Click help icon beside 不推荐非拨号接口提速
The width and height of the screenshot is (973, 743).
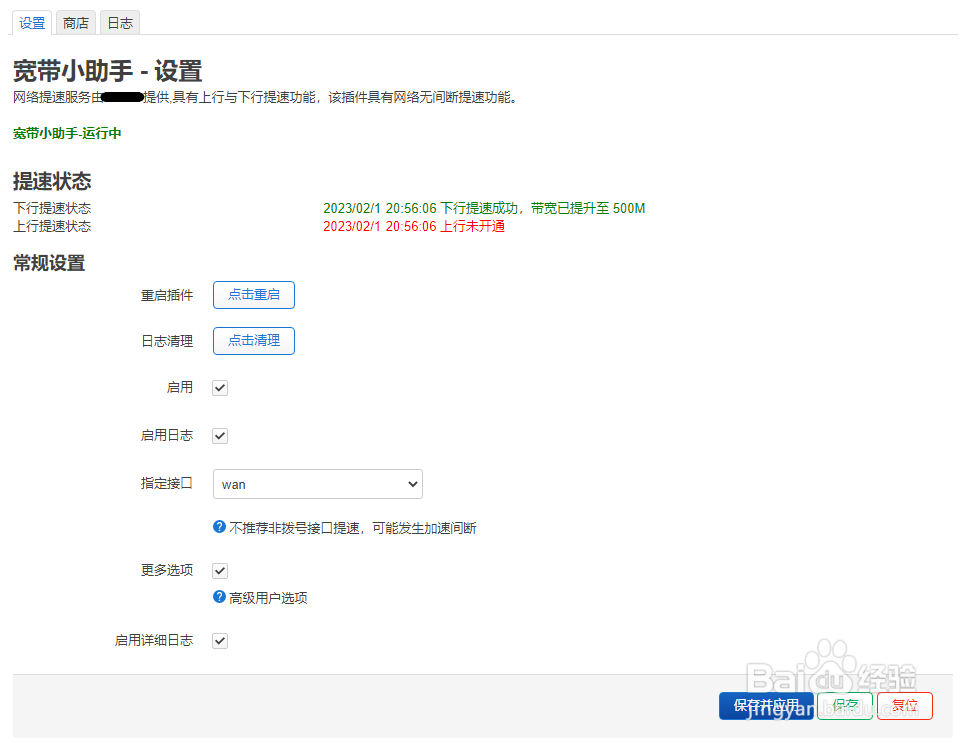tap(219, 527)
